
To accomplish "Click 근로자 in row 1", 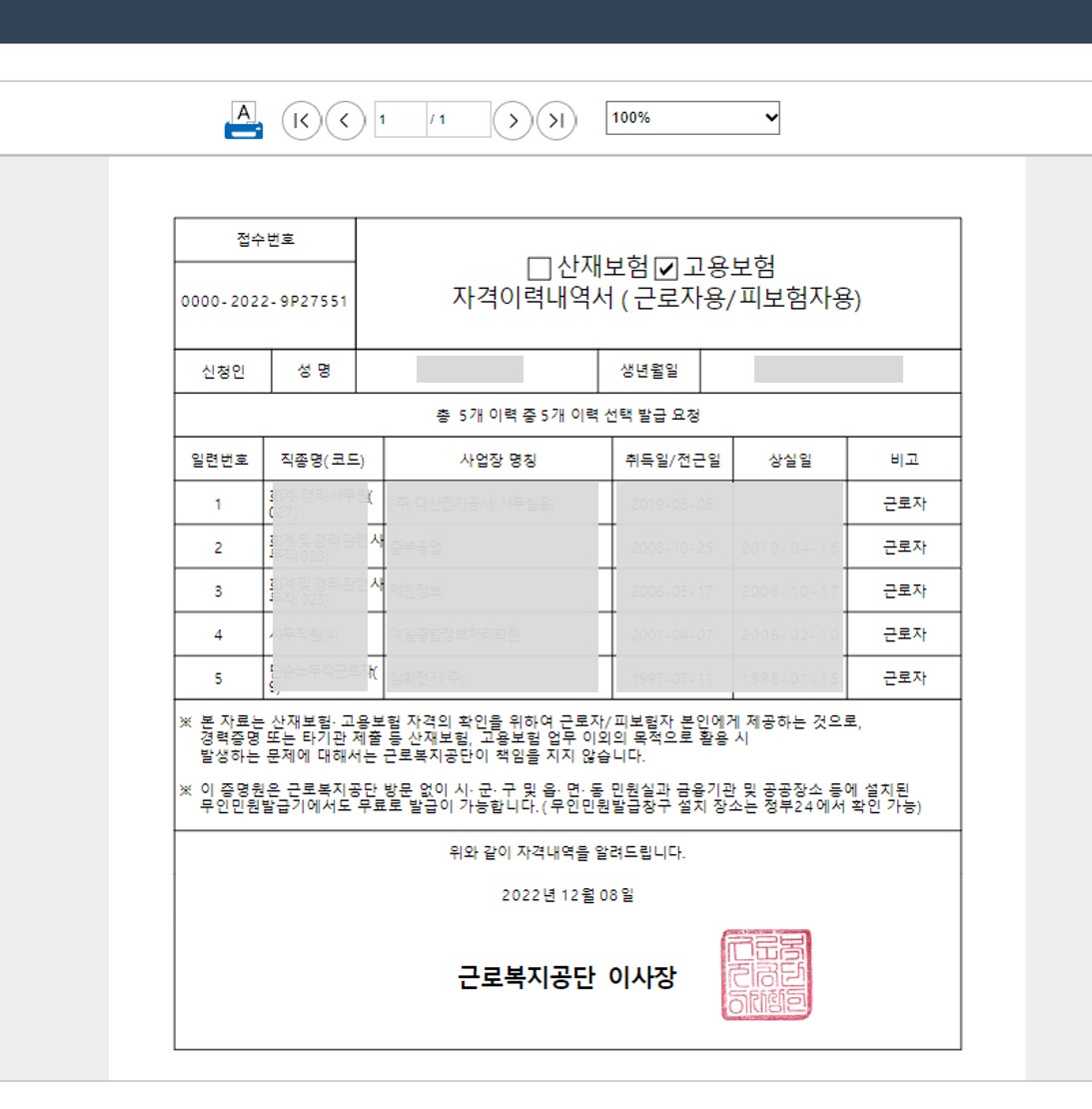I will tap(904, 504).
